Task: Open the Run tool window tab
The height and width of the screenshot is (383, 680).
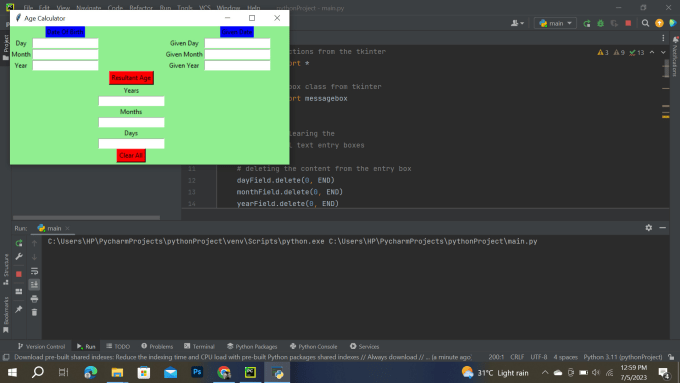Action: tap(86, 346)
